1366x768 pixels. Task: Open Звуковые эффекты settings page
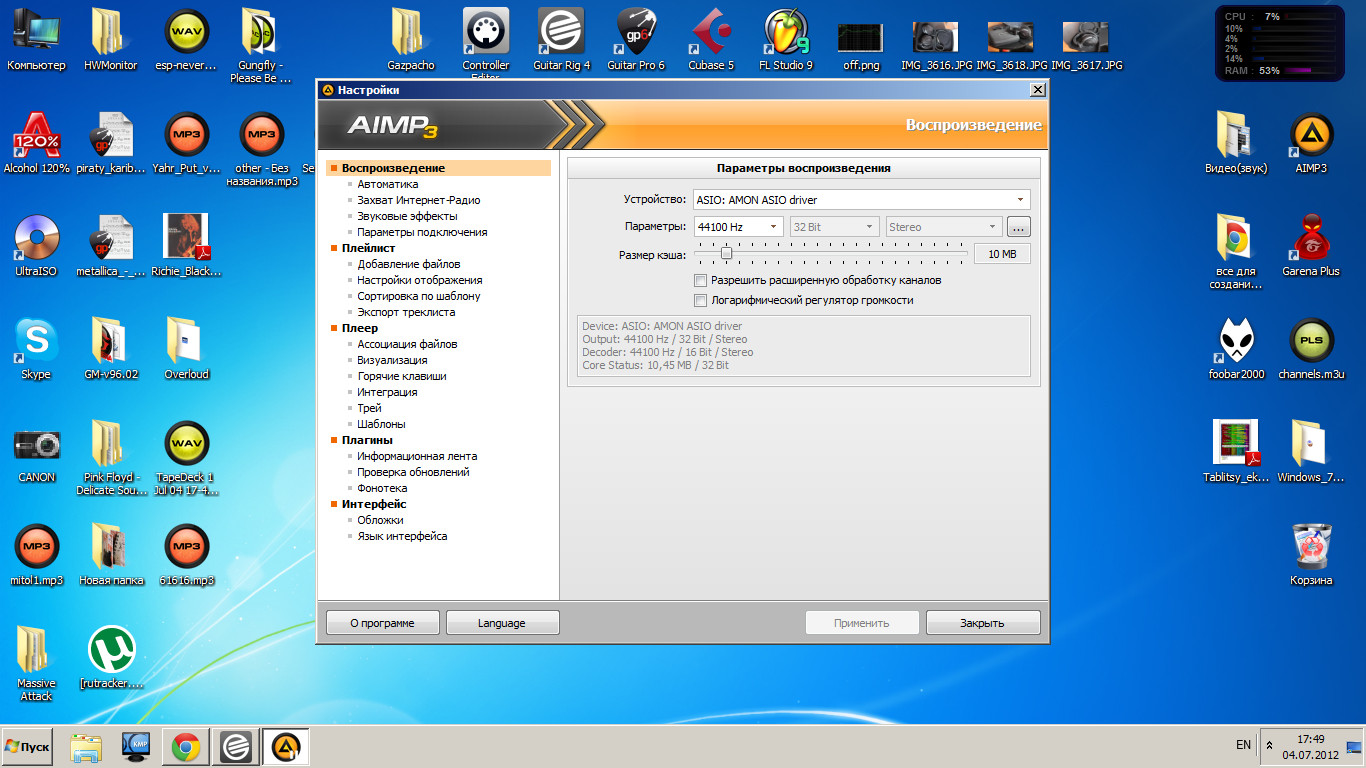[x=408, y=216]
